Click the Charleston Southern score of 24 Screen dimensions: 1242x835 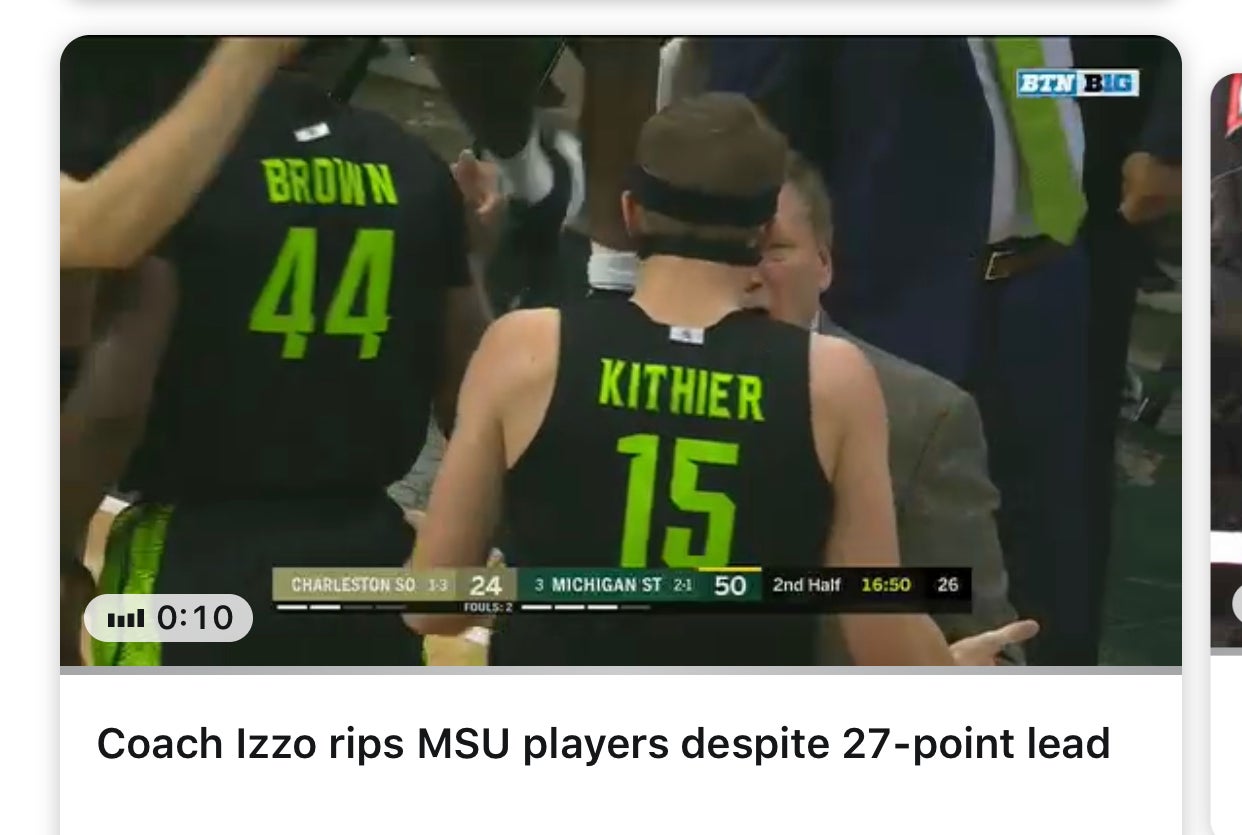(x=486, y=586)
